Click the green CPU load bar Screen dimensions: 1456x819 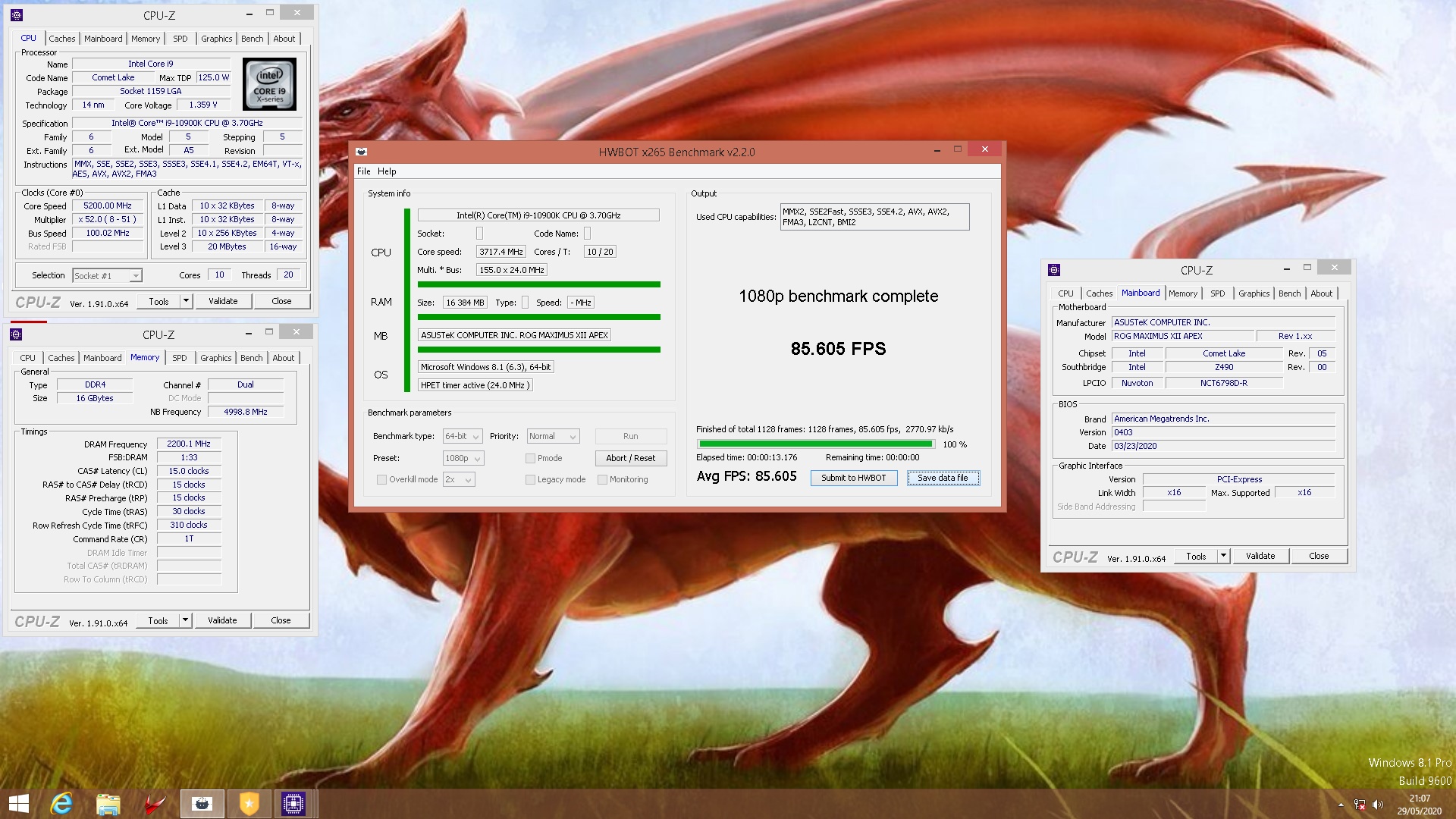tap(538, 284)
